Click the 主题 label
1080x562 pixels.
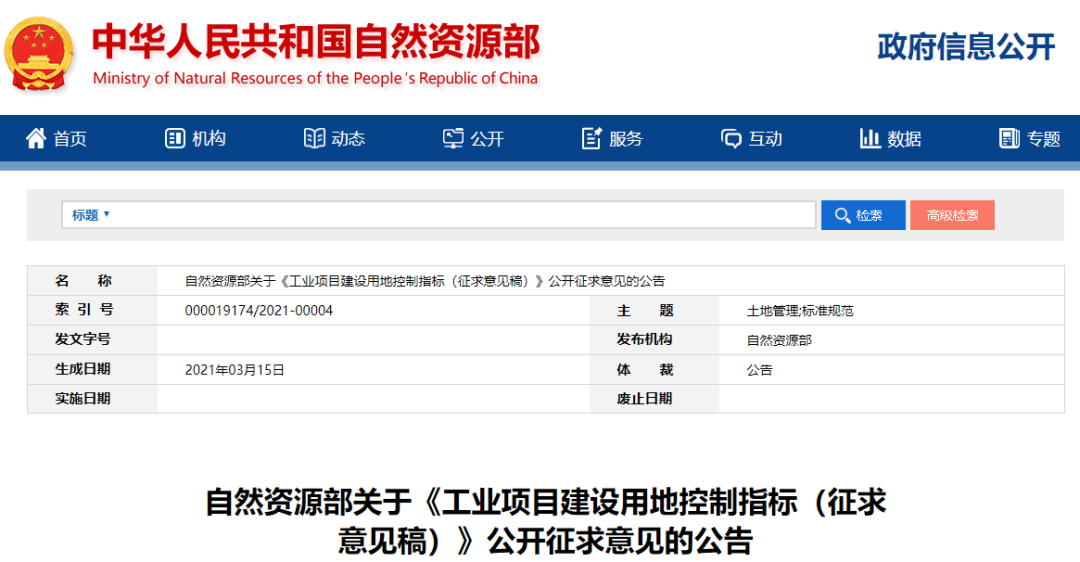645,311
